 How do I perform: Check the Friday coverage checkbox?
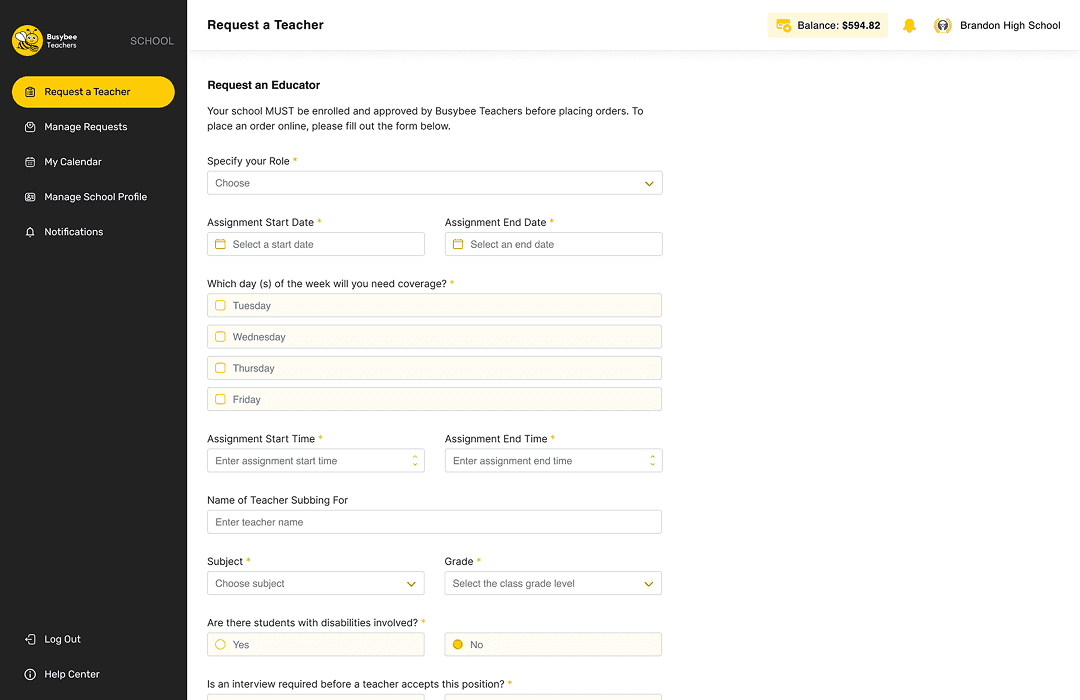pos(220,398)
